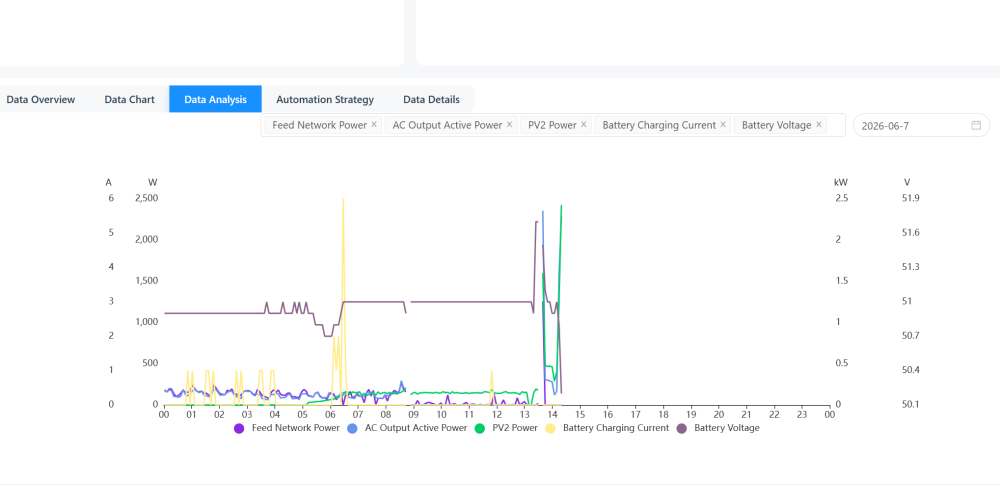
Task: Click the Battery Charging Current legend text
Action: [616, 428]
